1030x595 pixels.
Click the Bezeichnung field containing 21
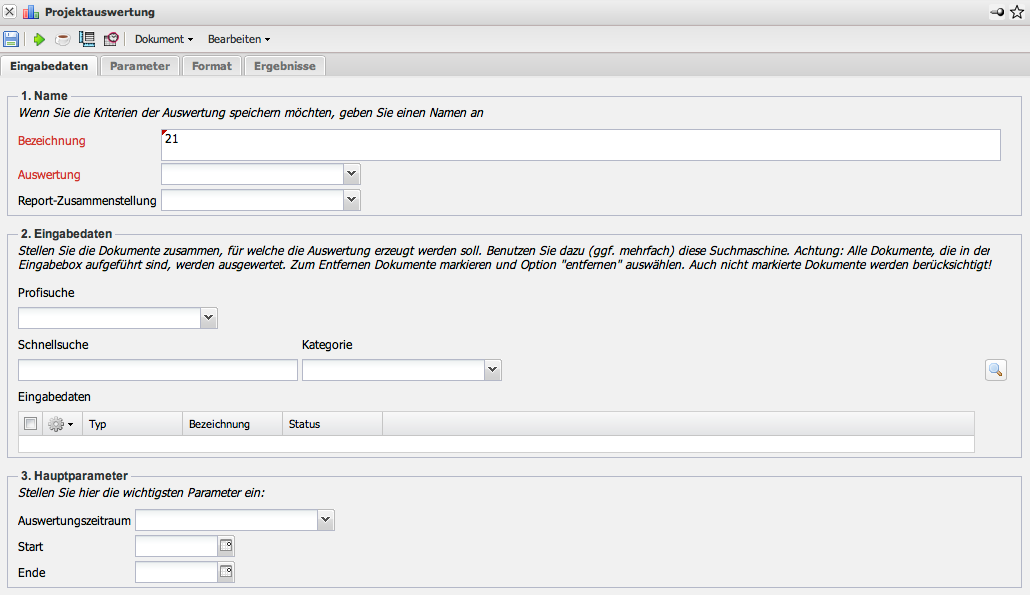581,144
